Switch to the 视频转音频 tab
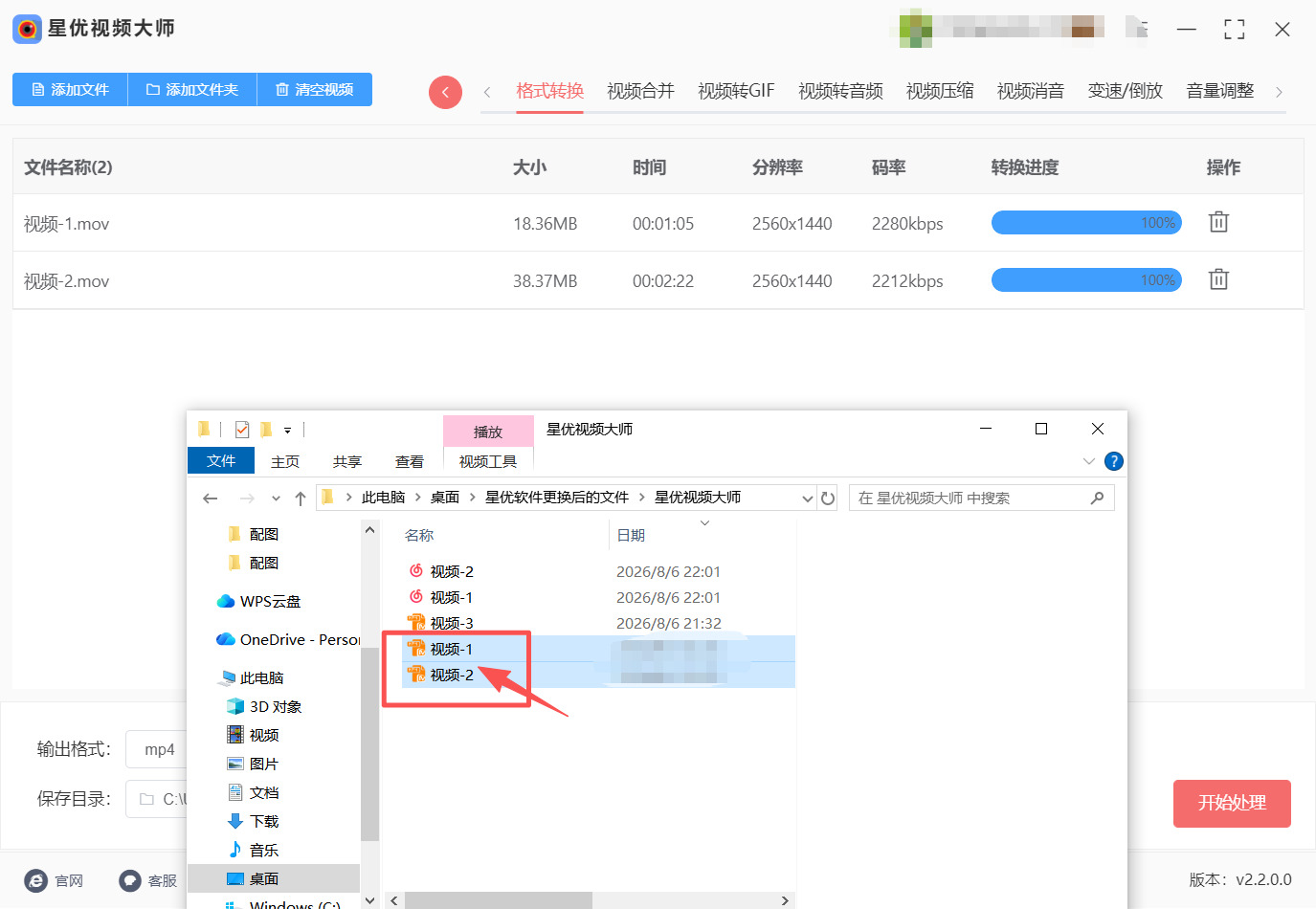Image resolution: width=1316 pixels, height=909 pixels. pyautogui.click(x=840, y=91)
